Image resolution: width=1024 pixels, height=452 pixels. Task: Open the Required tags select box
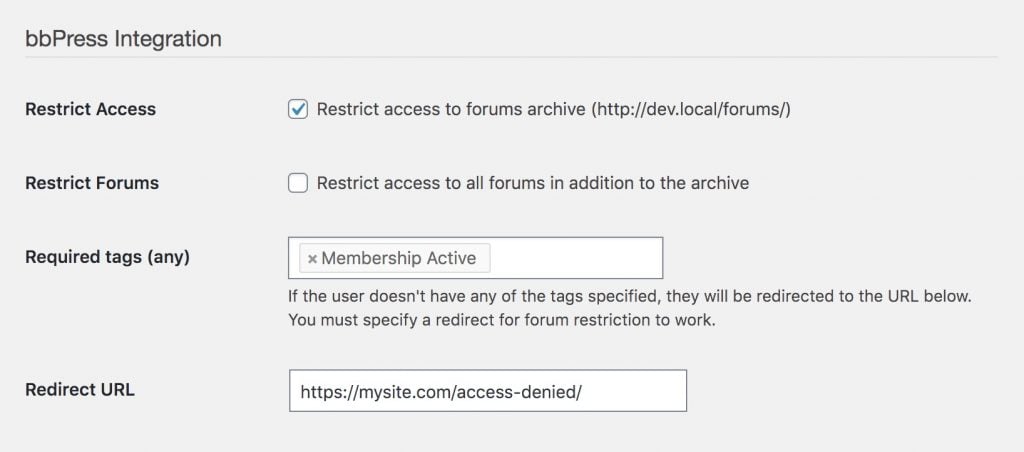tap(475, 258)
